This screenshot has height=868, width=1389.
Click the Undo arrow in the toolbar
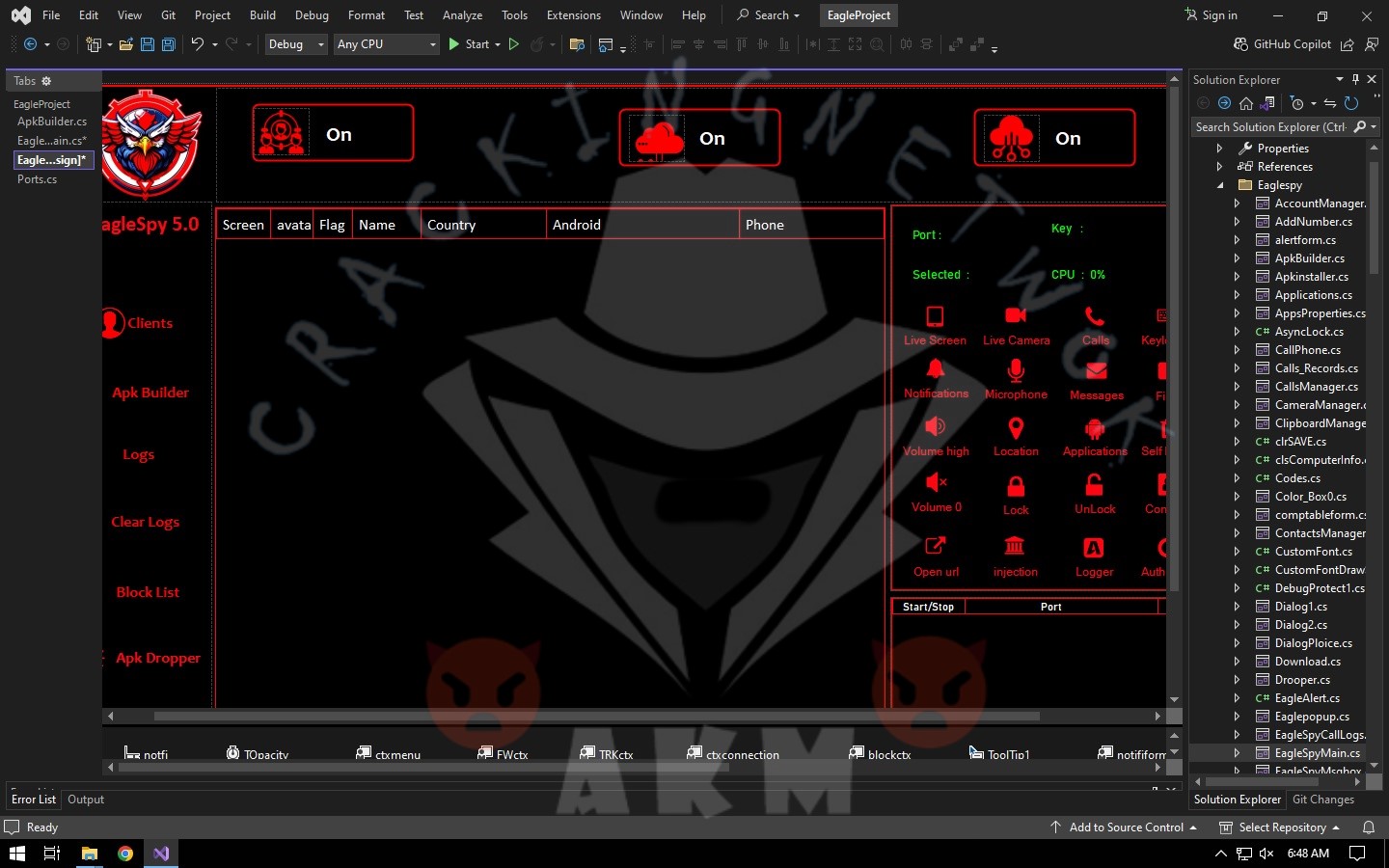(197, 44)
